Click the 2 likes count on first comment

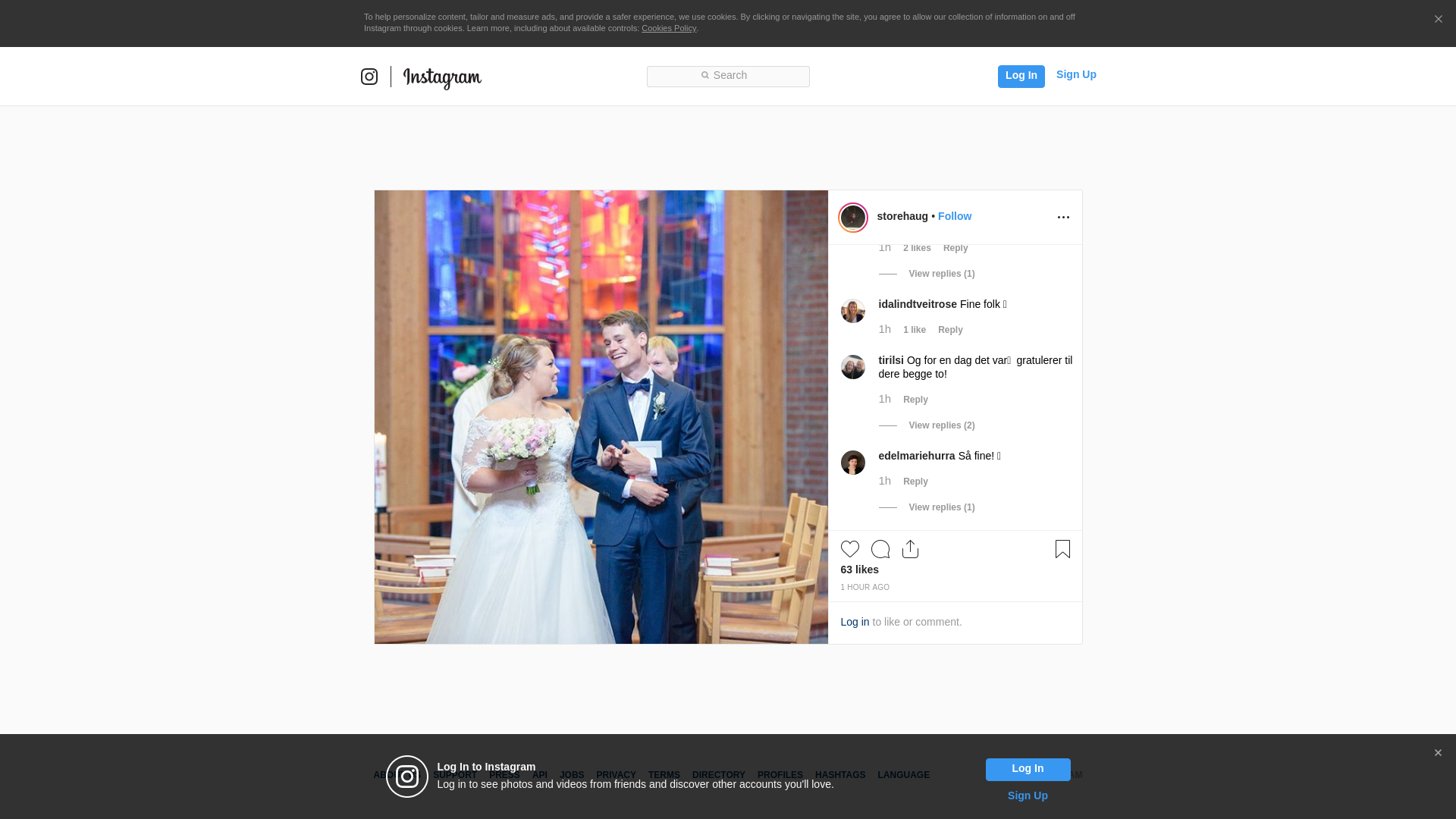[917, 248]
